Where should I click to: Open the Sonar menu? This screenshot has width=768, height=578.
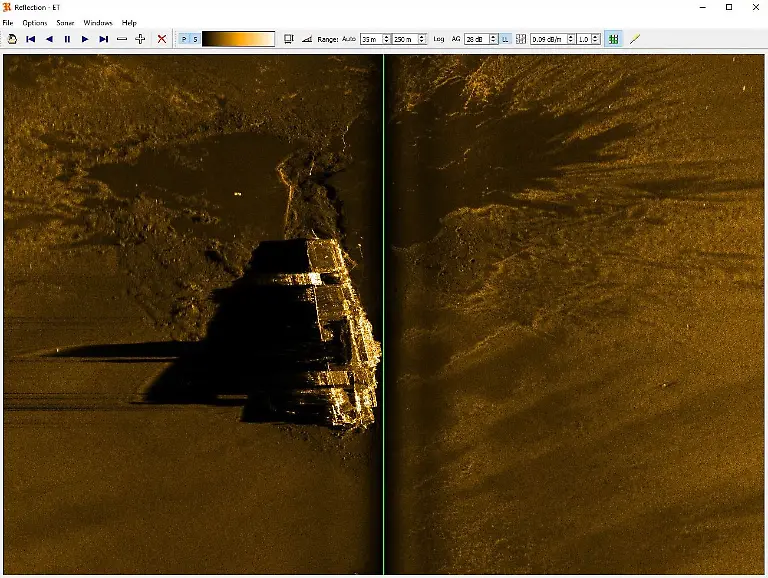click(x=65, y=22)
